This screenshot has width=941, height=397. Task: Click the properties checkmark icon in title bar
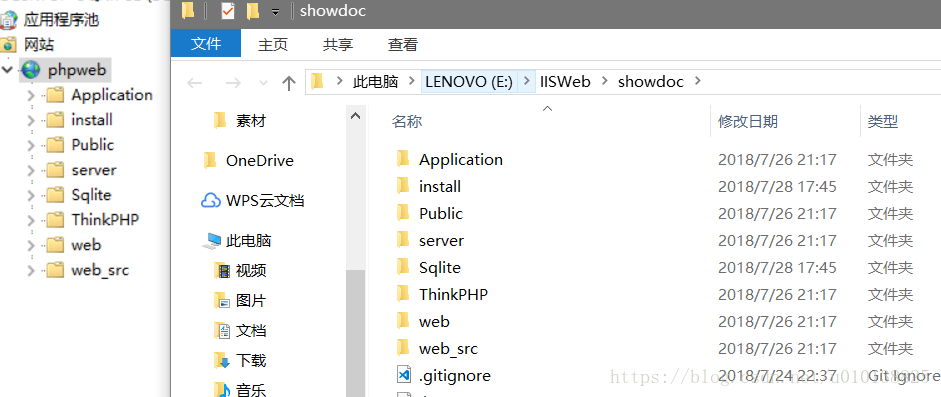[x=227, y=11]
